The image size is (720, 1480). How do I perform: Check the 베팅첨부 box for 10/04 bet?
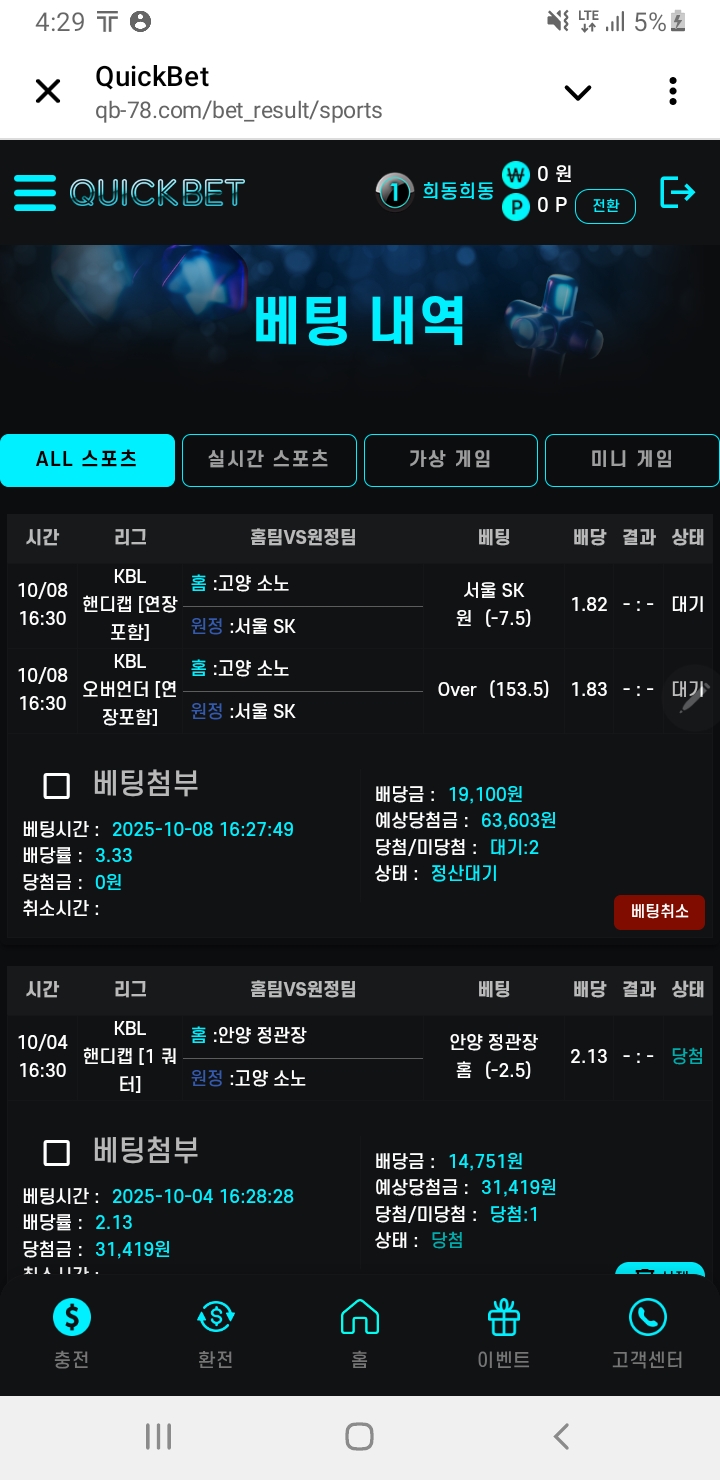click(x=57, y=1153)
